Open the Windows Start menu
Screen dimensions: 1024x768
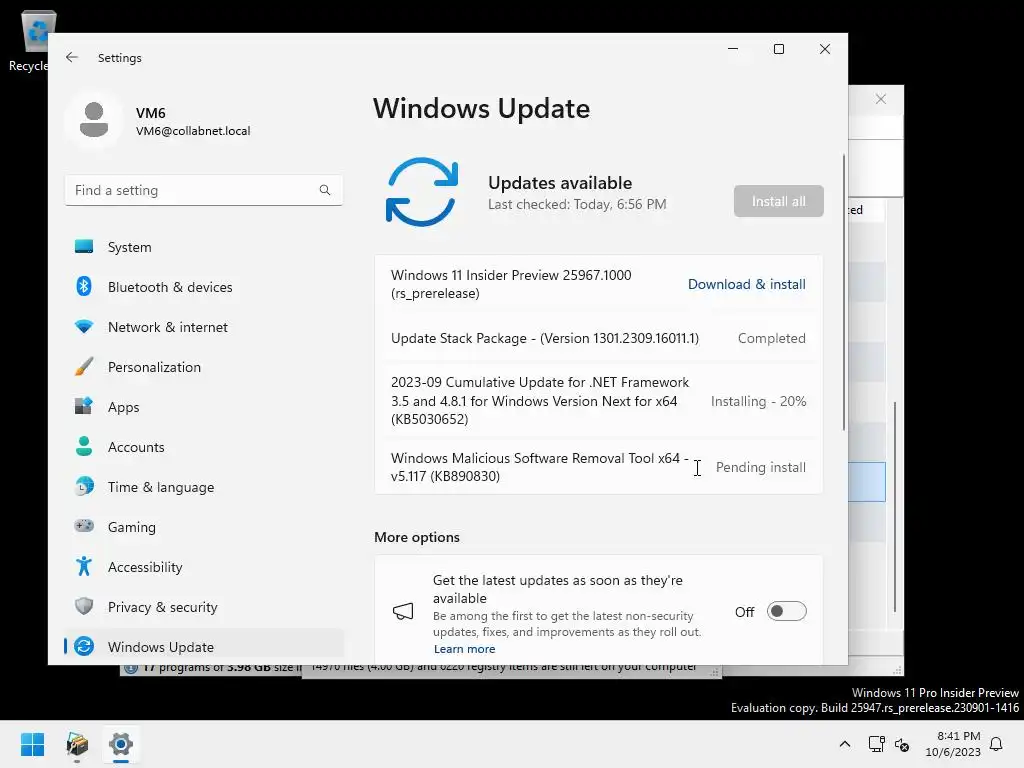coord(32,744)
